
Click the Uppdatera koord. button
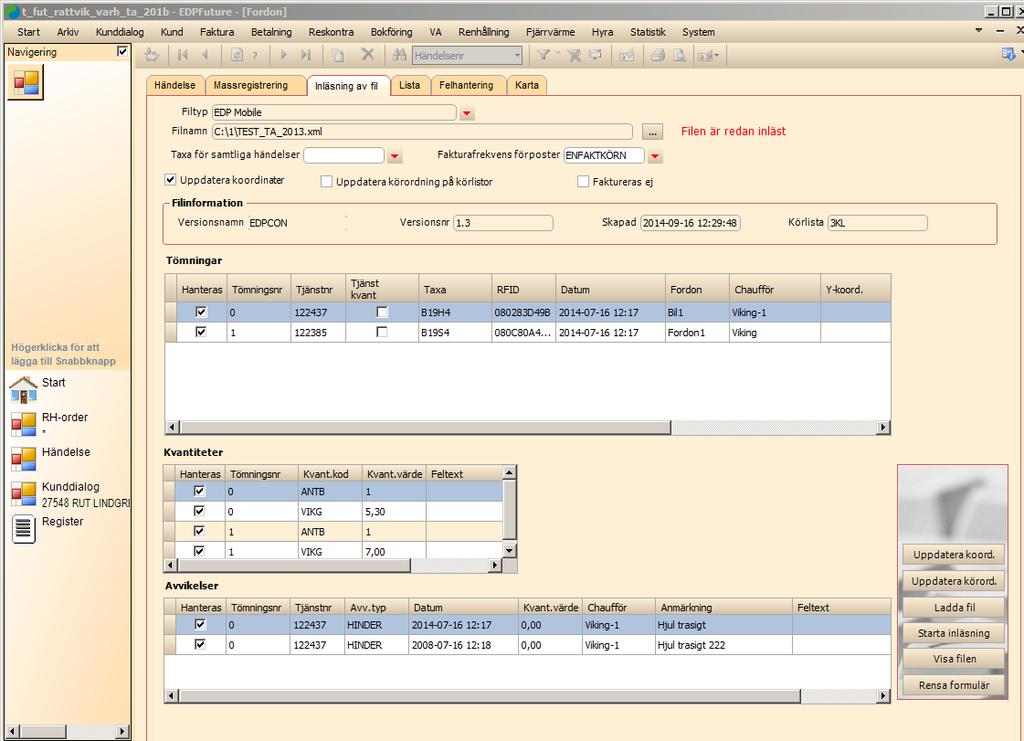953,554
